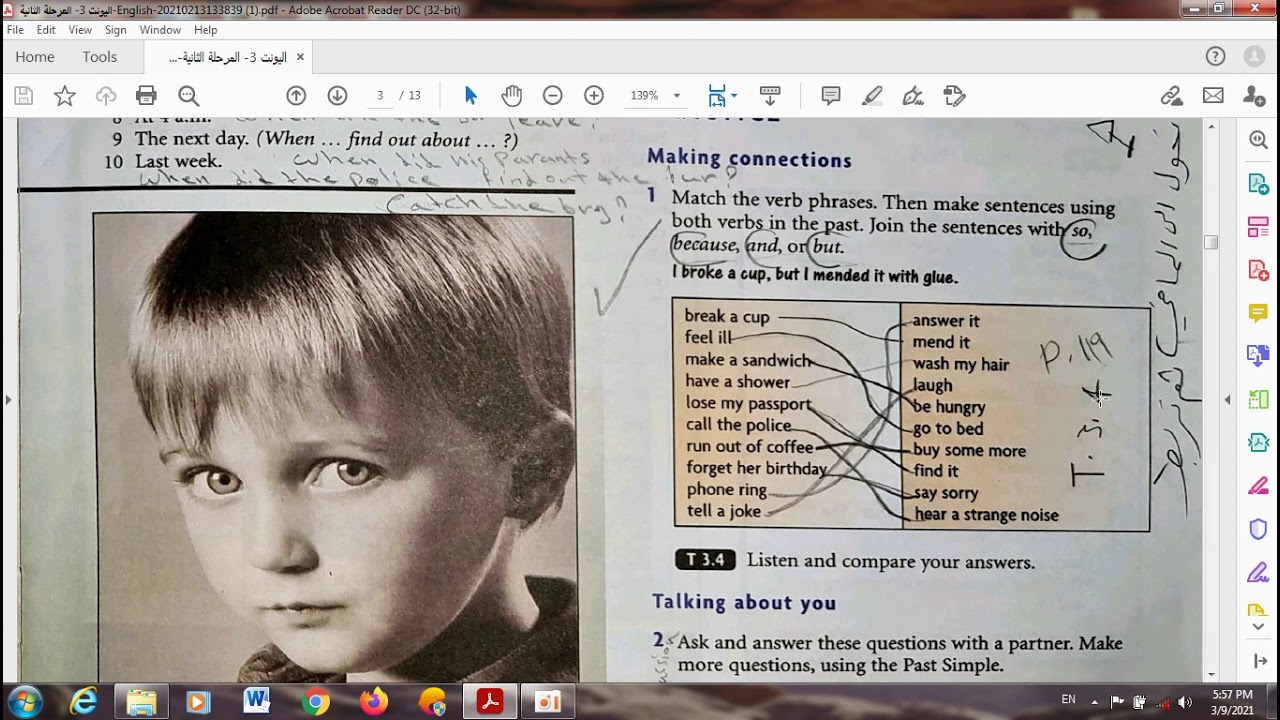This screenshot has width=1280, height=720.
Task: Open the Help menu
Action: coord(206,30)
